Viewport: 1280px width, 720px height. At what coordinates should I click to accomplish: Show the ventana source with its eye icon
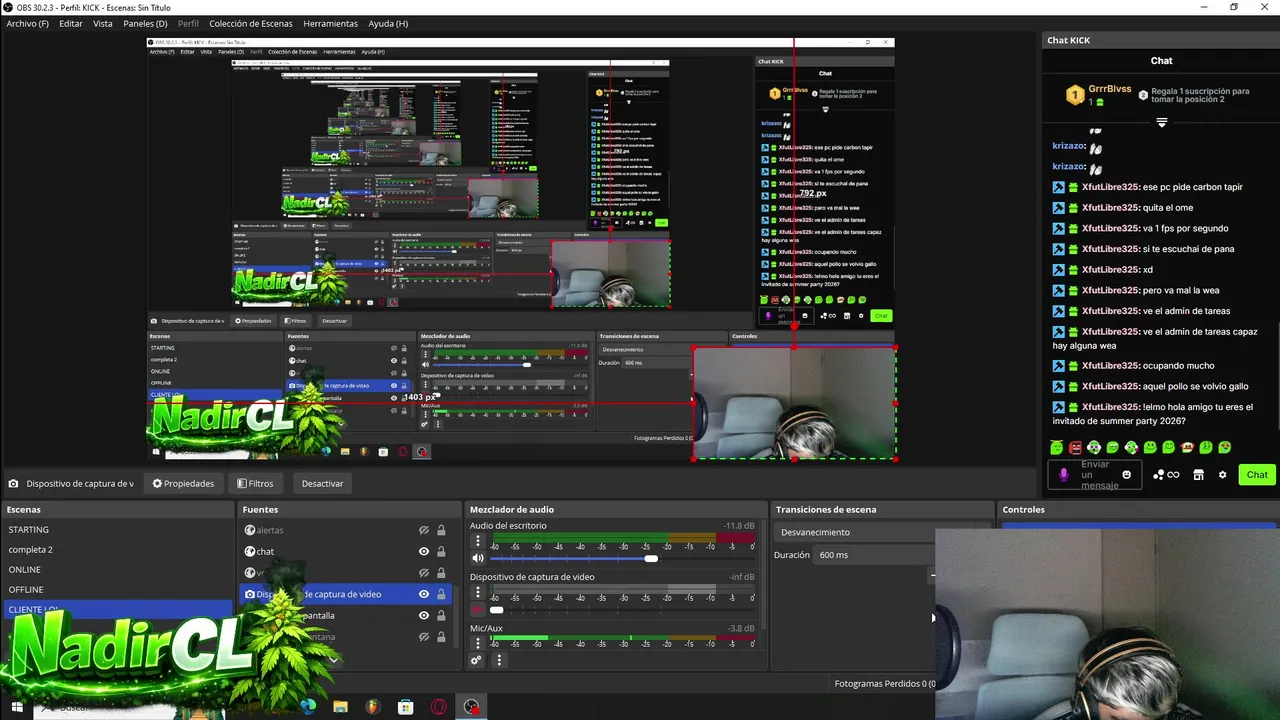pos(423,637)
